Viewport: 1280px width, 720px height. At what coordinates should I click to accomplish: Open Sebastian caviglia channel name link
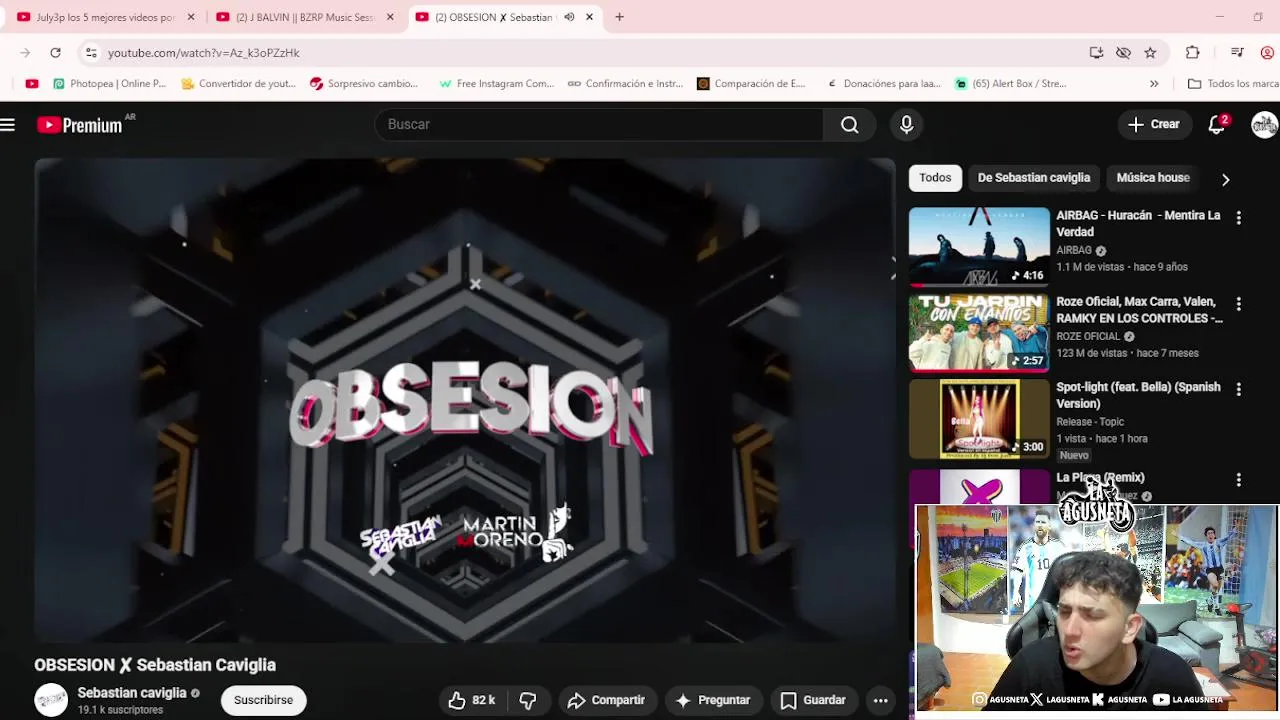click(x=132, y=693)
